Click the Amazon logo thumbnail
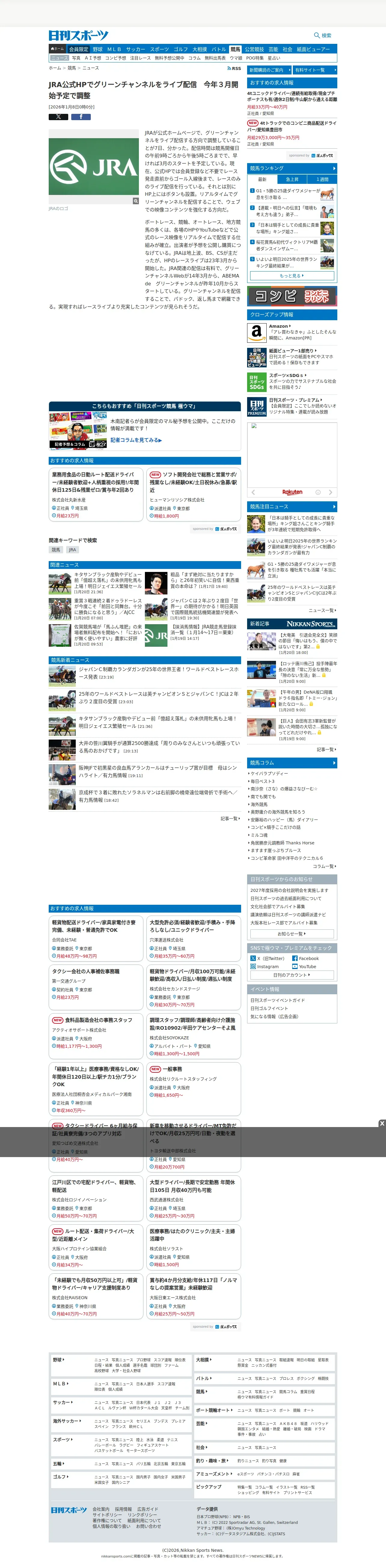Image resolution: width=386 pixels, height=1568 pixels. point(256,332)
